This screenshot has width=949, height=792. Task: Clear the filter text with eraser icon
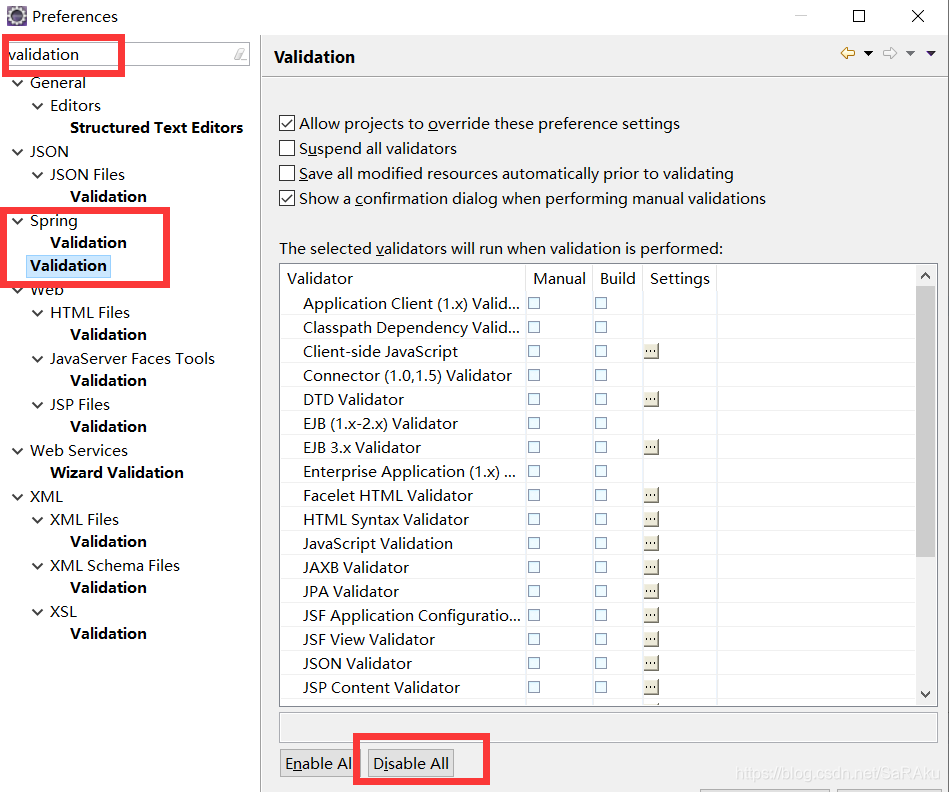(x=240, y=54)
